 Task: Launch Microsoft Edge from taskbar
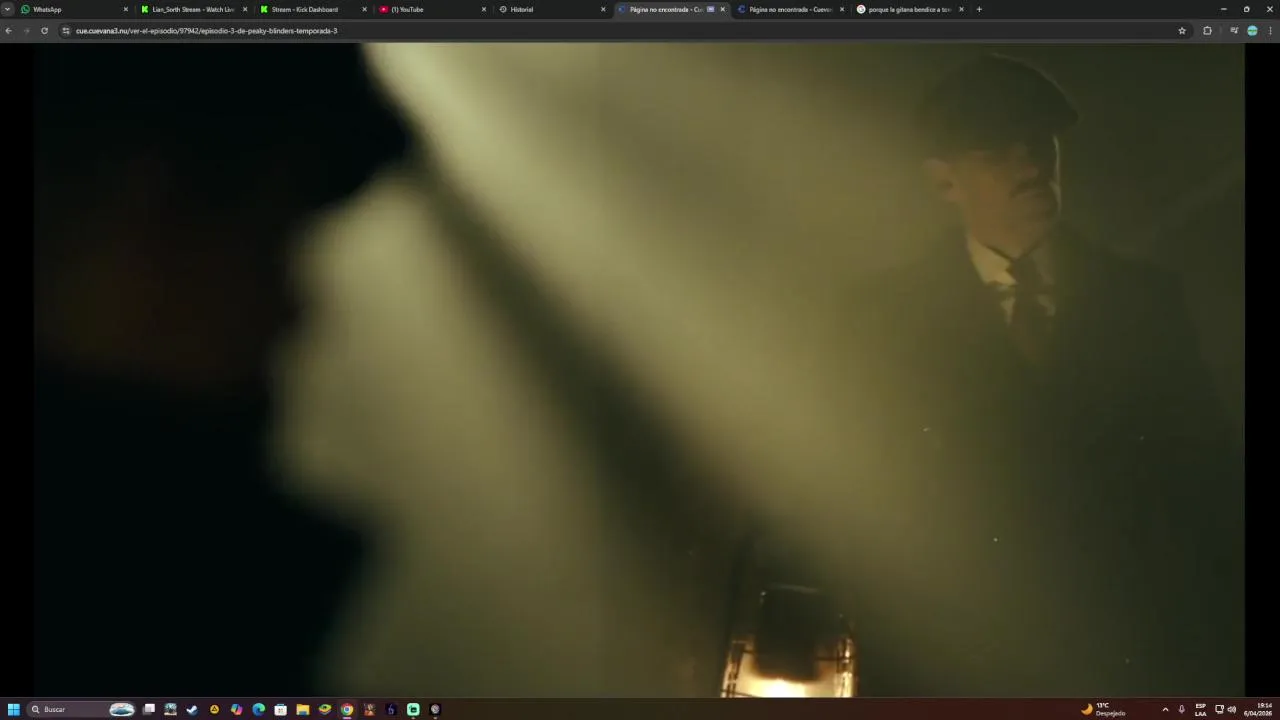(x=259, y=709)
